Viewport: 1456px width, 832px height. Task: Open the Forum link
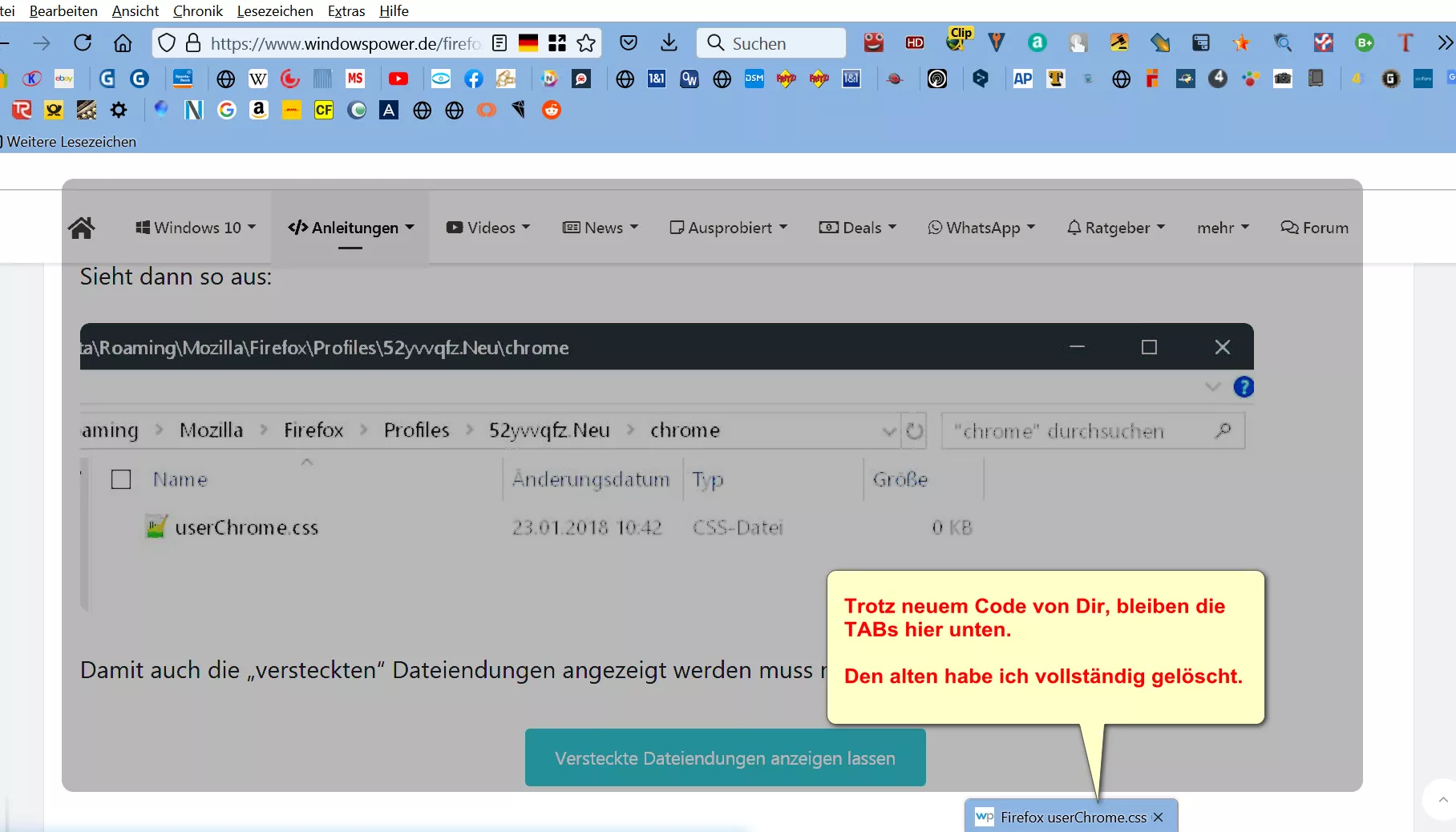1315,228
